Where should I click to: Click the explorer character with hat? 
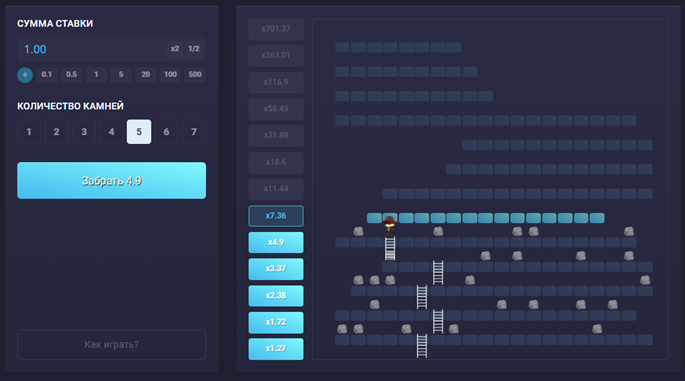tap(390, 226)
